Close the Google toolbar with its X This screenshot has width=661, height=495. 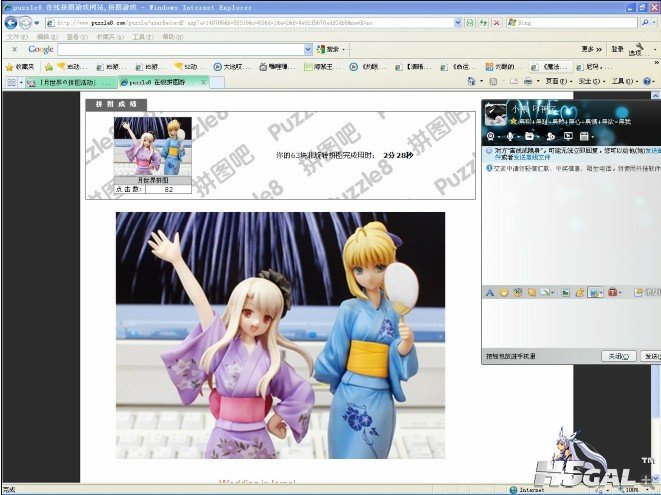click(x=14, y=49)
